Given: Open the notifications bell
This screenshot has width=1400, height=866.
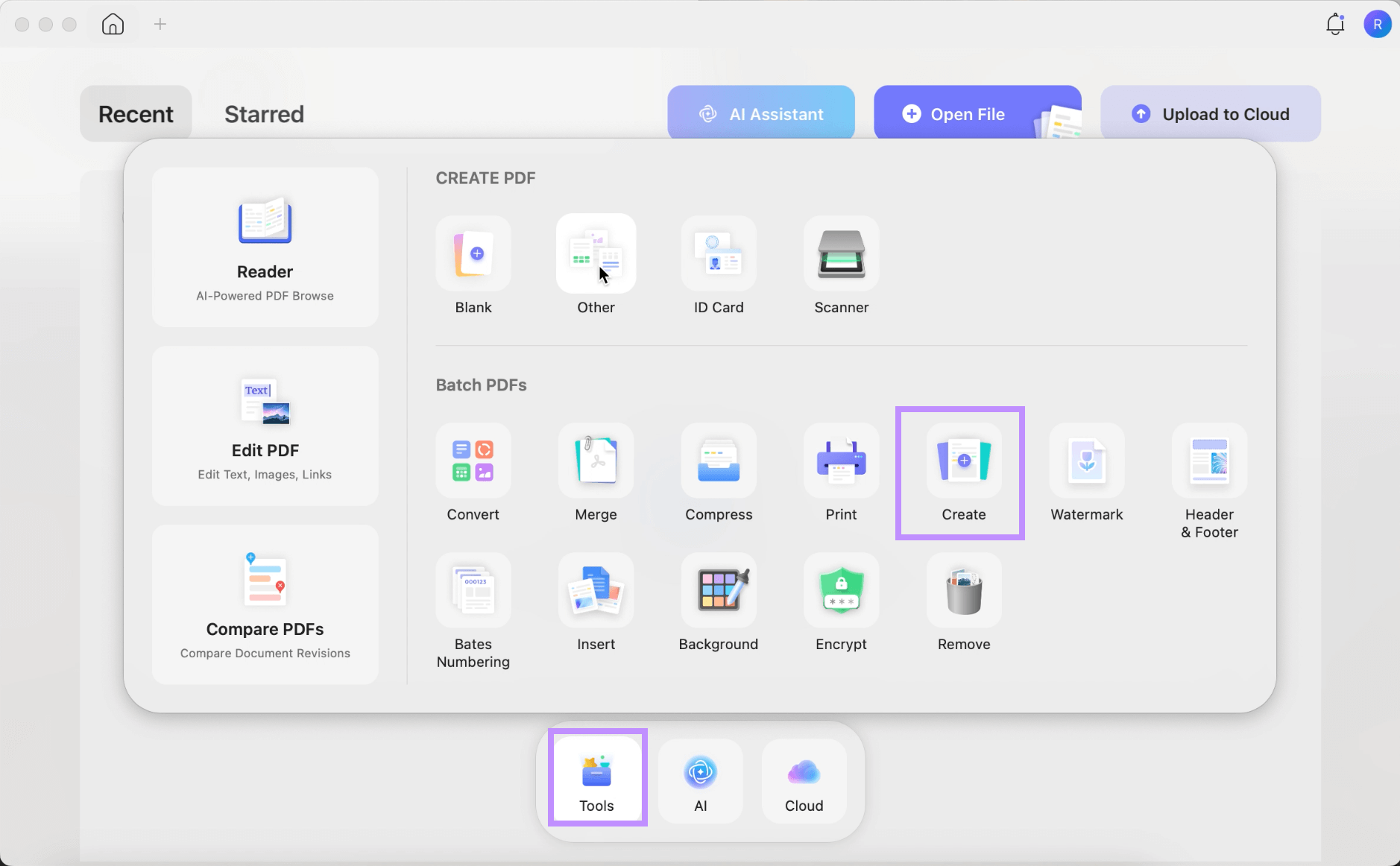Looking at the screenshot, I should 1335,25.
